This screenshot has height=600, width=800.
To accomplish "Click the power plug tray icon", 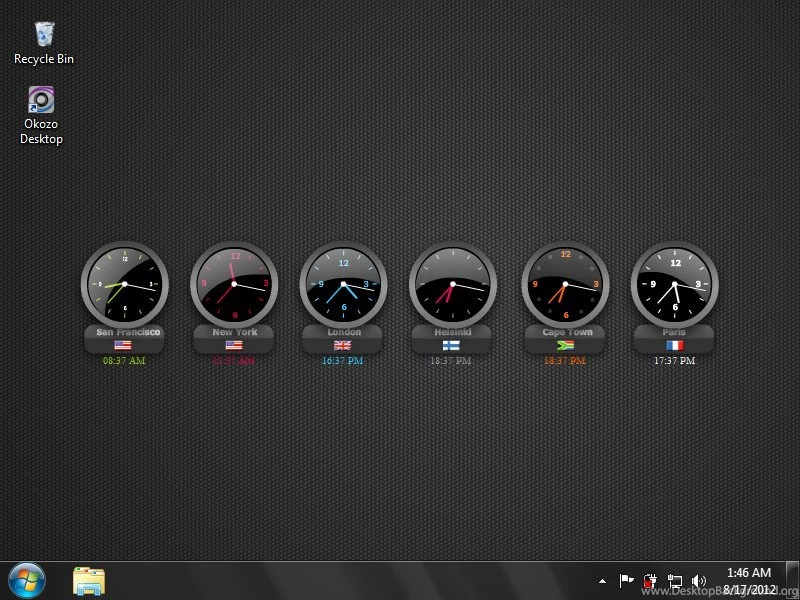I will point(651,580).
